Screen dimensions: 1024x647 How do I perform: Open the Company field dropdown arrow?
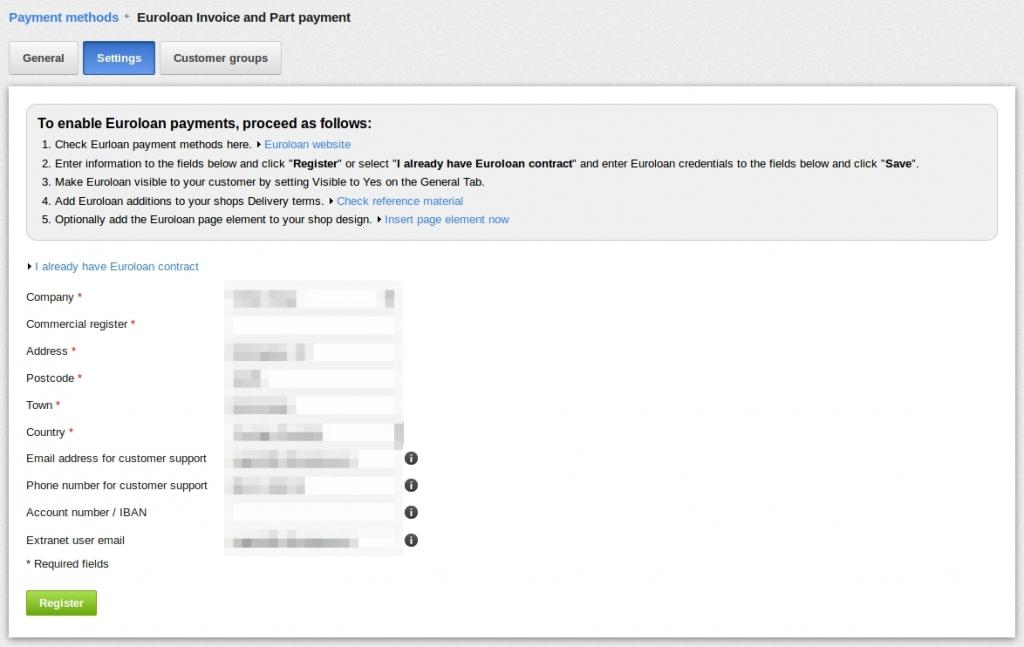[x=389, y=298]
